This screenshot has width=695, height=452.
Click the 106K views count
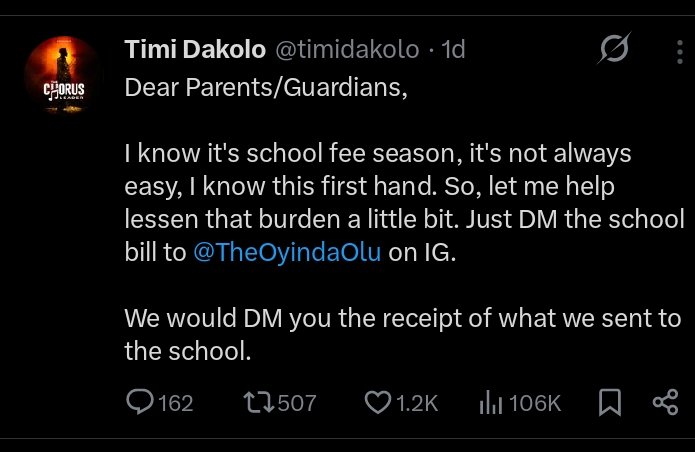click(x=535, y=403)
